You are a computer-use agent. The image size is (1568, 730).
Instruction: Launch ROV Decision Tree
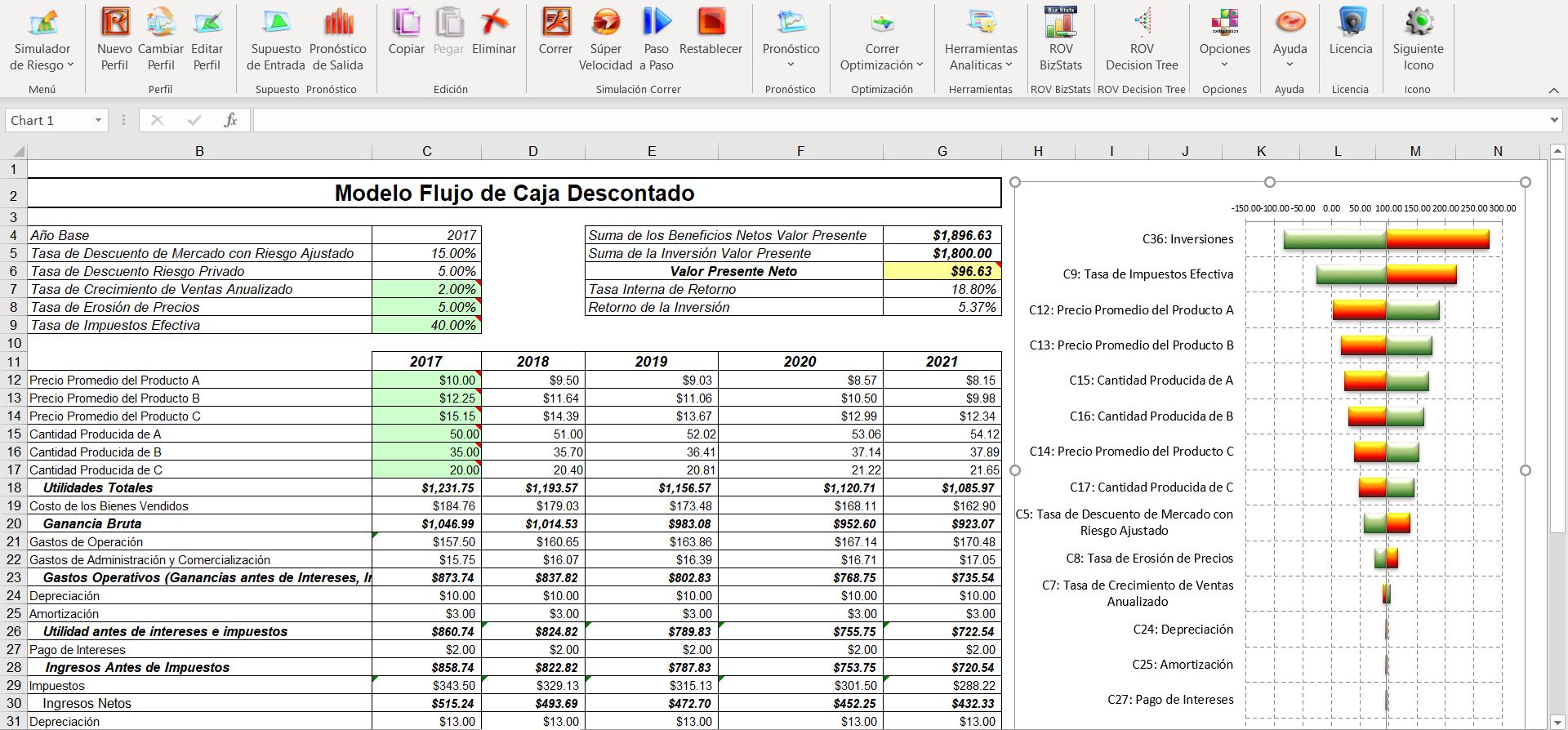click(1142, 39)
